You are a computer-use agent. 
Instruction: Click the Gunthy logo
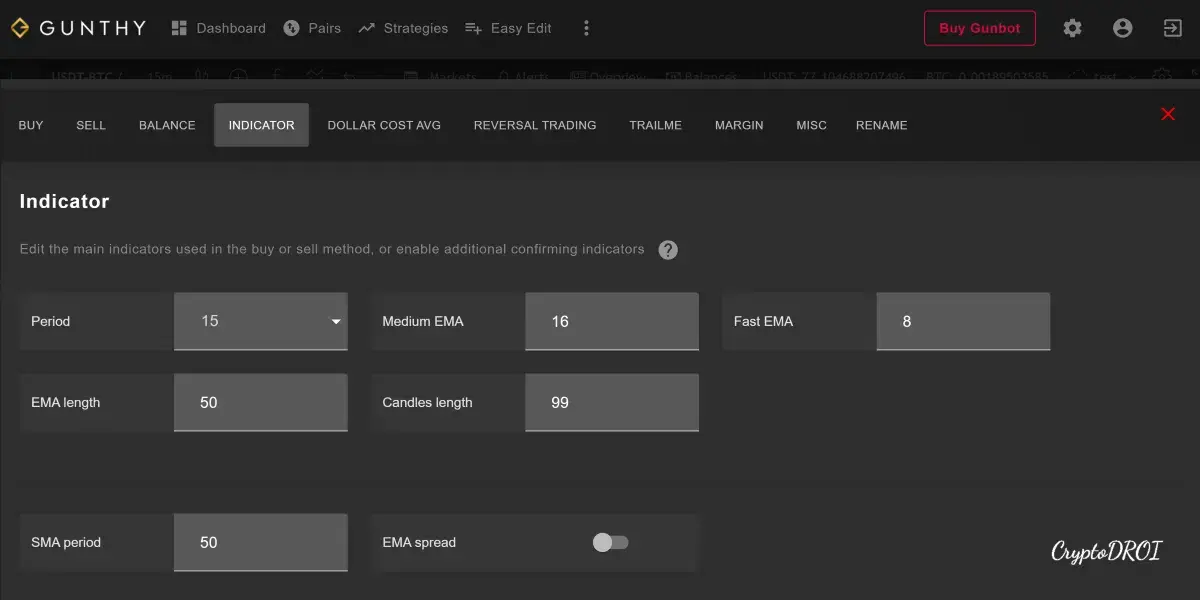point(78,28)
